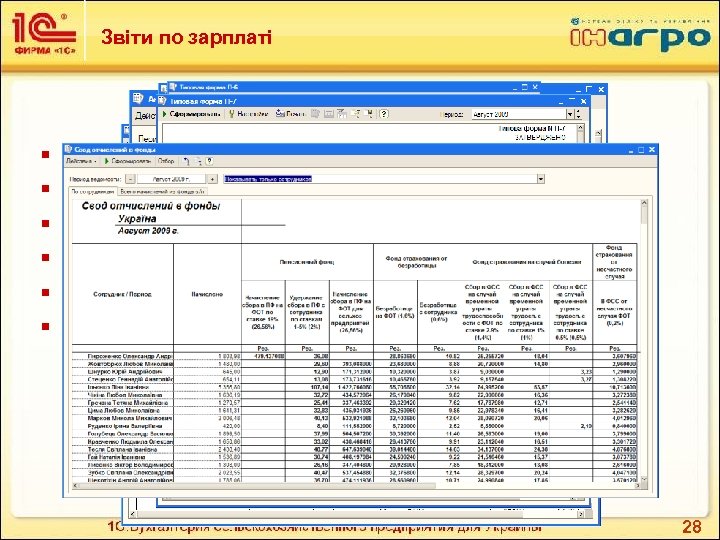
Task: Select the row for Жовтобрюх Любов Миколаївна
Action: pos(356,364)
